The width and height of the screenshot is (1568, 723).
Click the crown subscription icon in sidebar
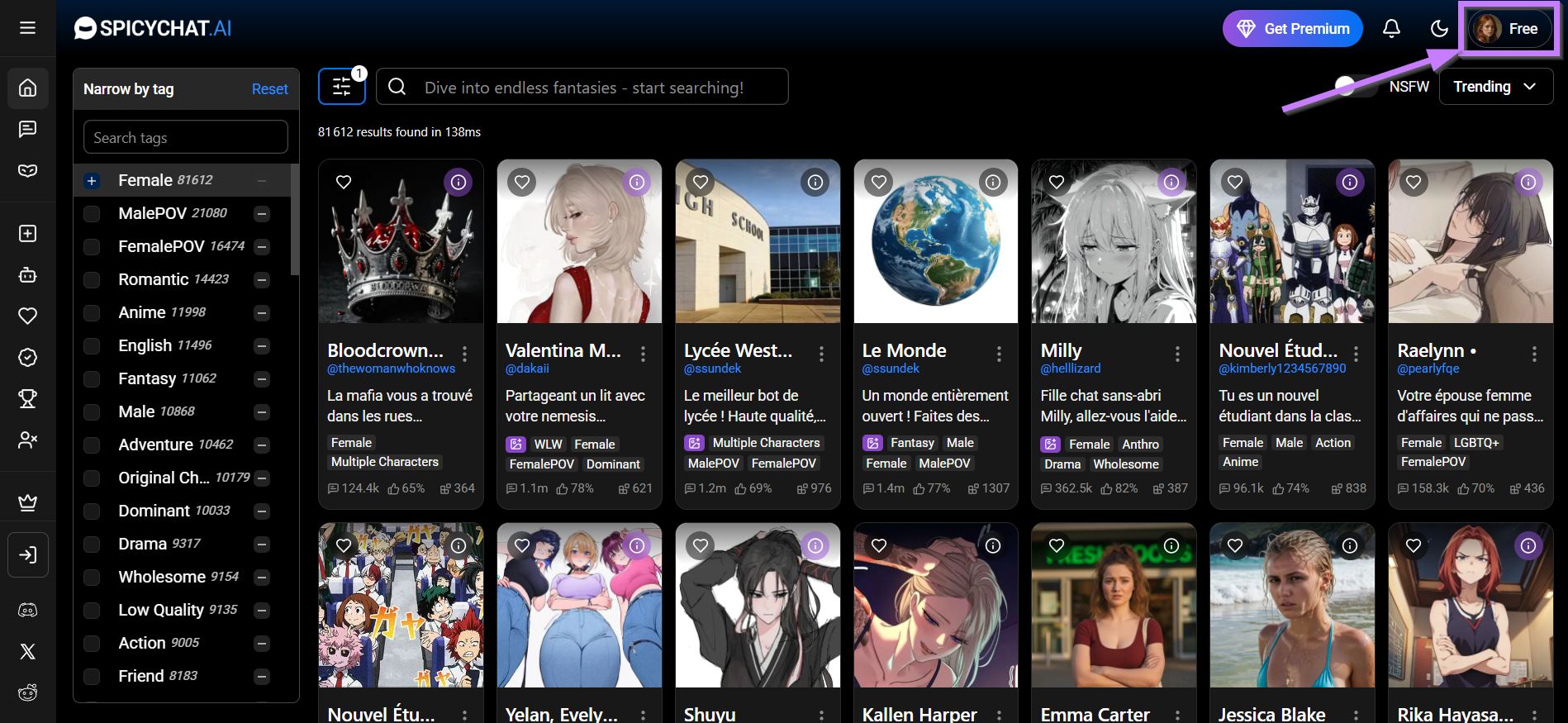pyautogui.click(x=27, y=502)
